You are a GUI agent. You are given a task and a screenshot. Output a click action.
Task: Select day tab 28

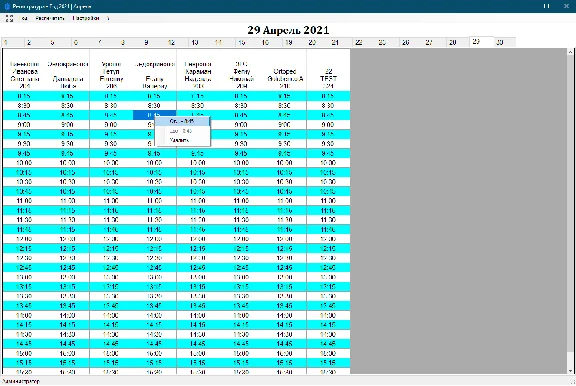[x=458, y=43]
